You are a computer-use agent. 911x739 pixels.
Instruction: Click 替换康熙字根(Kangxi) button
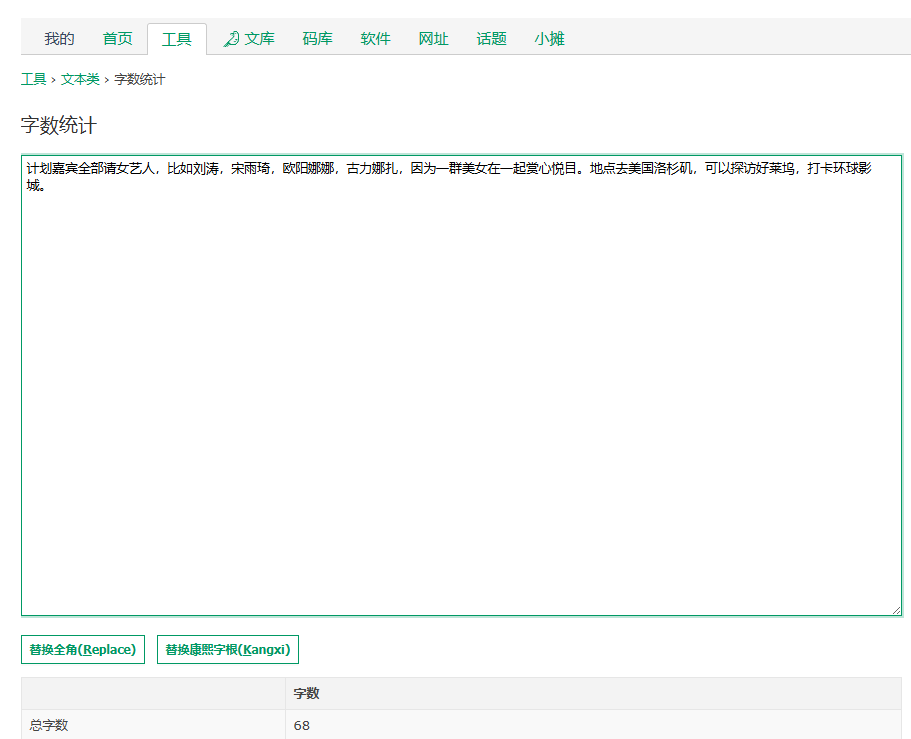click(228, 650)
